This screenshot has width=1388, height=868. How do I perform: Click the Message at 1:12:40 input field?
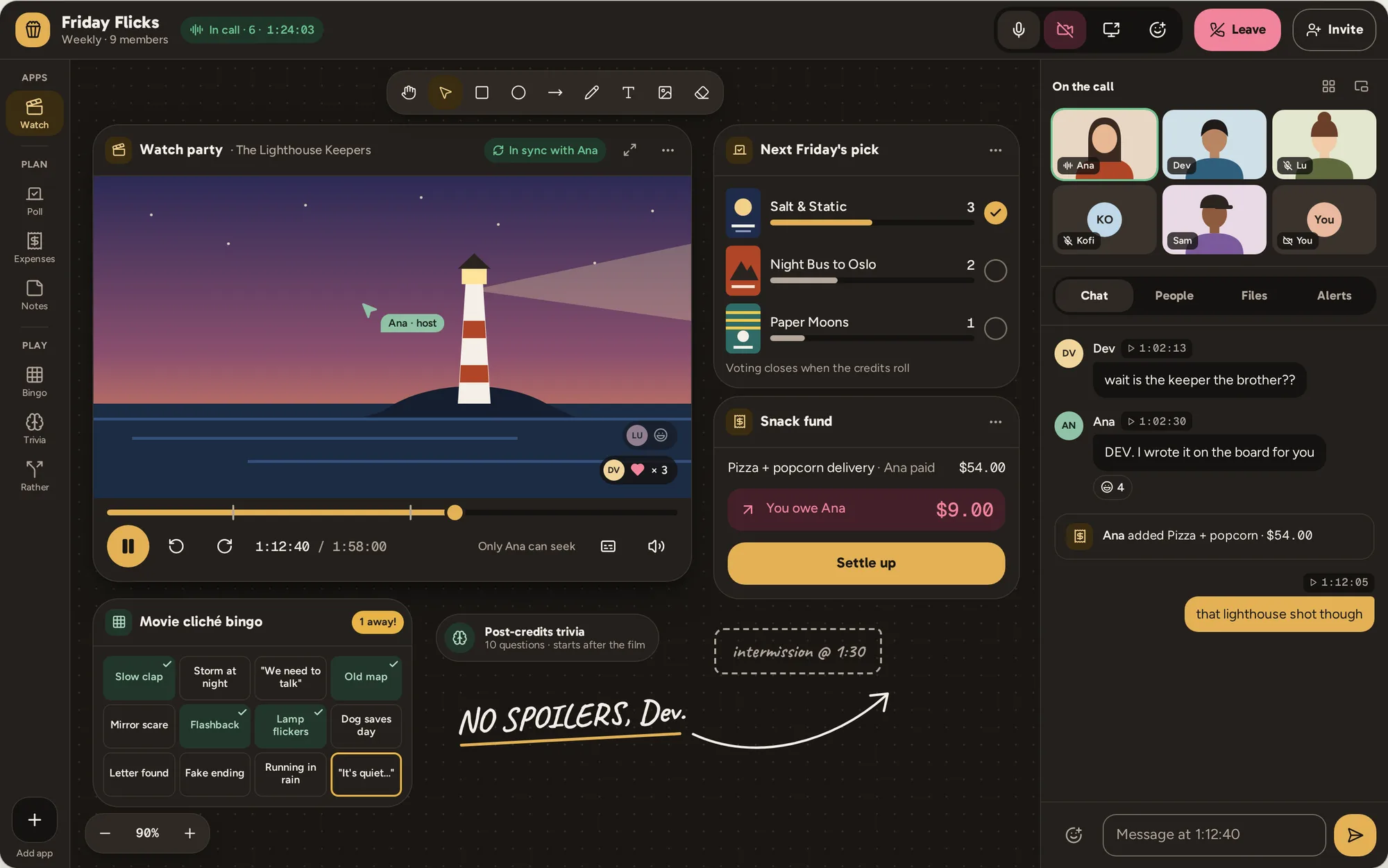[x=1214, y=835]
